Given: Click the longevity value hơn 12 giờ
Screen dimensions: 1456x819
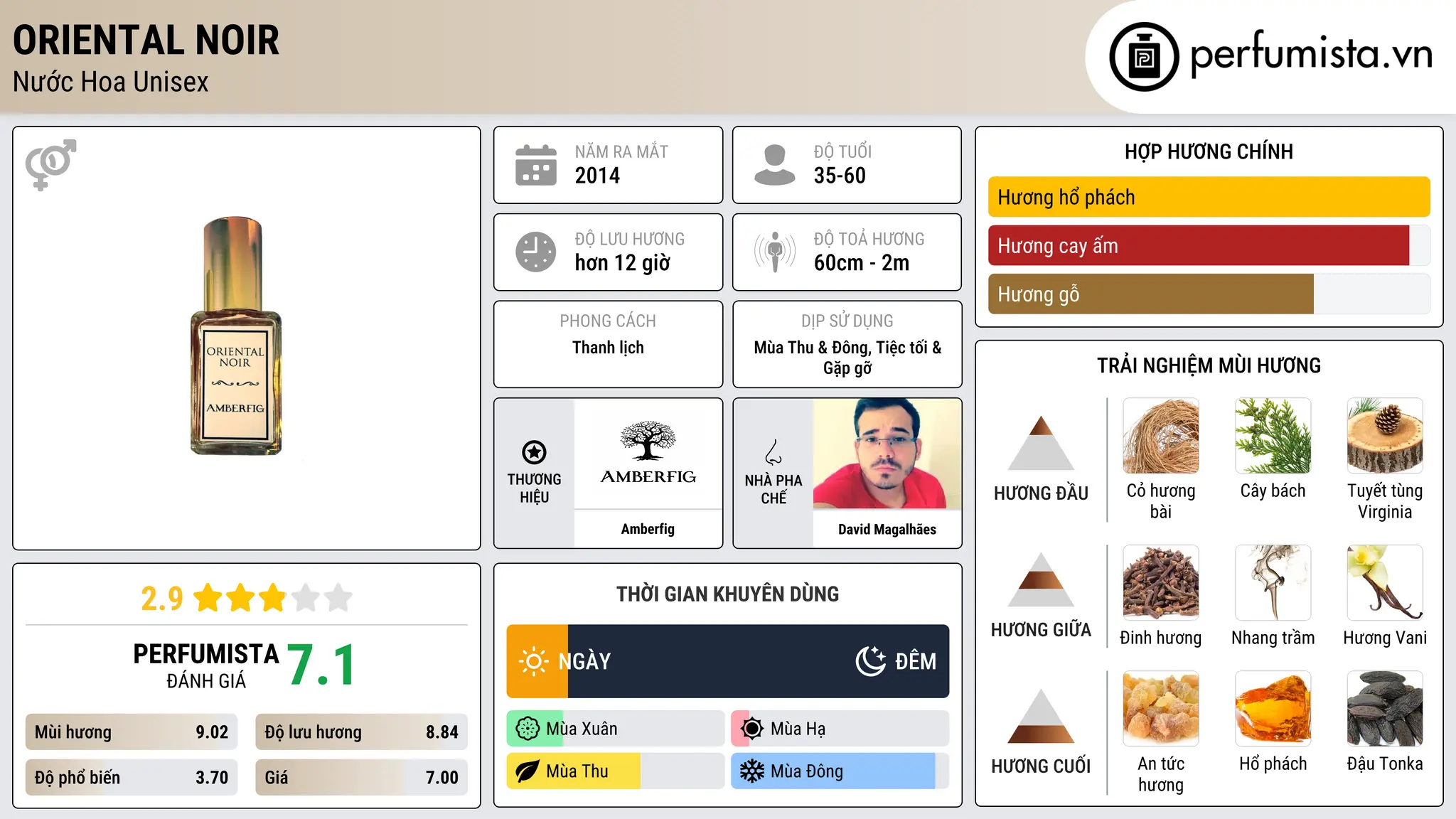Looking at the screenshot, I should (x=623, y=263).
